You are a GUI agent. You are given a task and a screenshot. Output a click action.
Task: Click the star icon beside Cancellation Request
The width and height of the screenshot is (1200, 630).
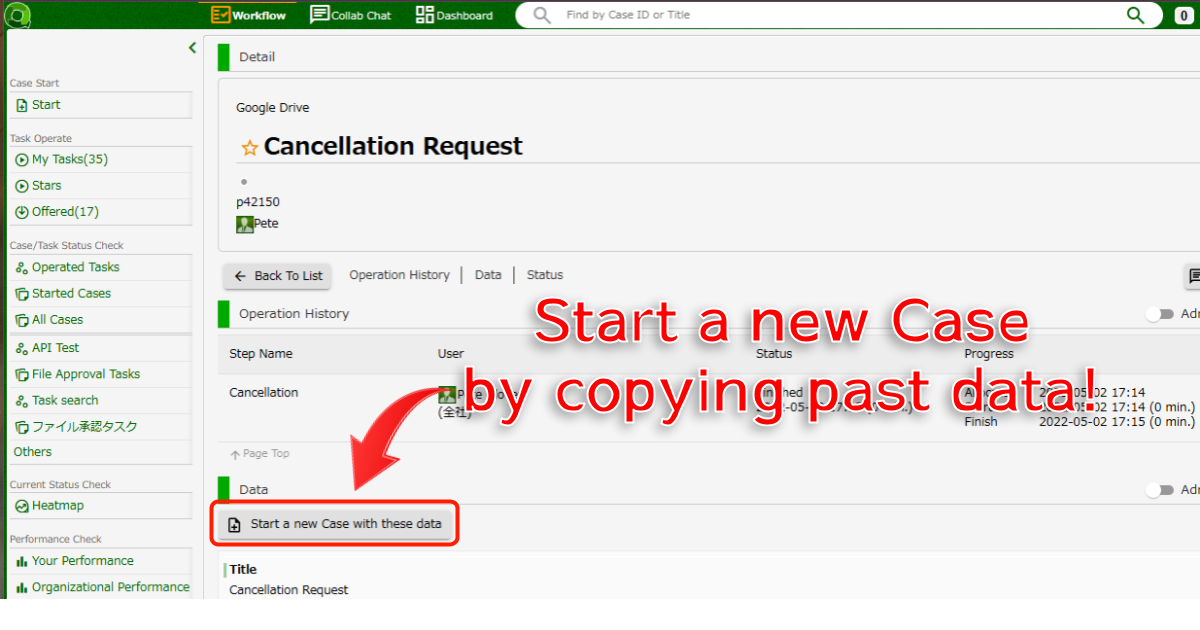pyautogui.click(x=250, y=147)
